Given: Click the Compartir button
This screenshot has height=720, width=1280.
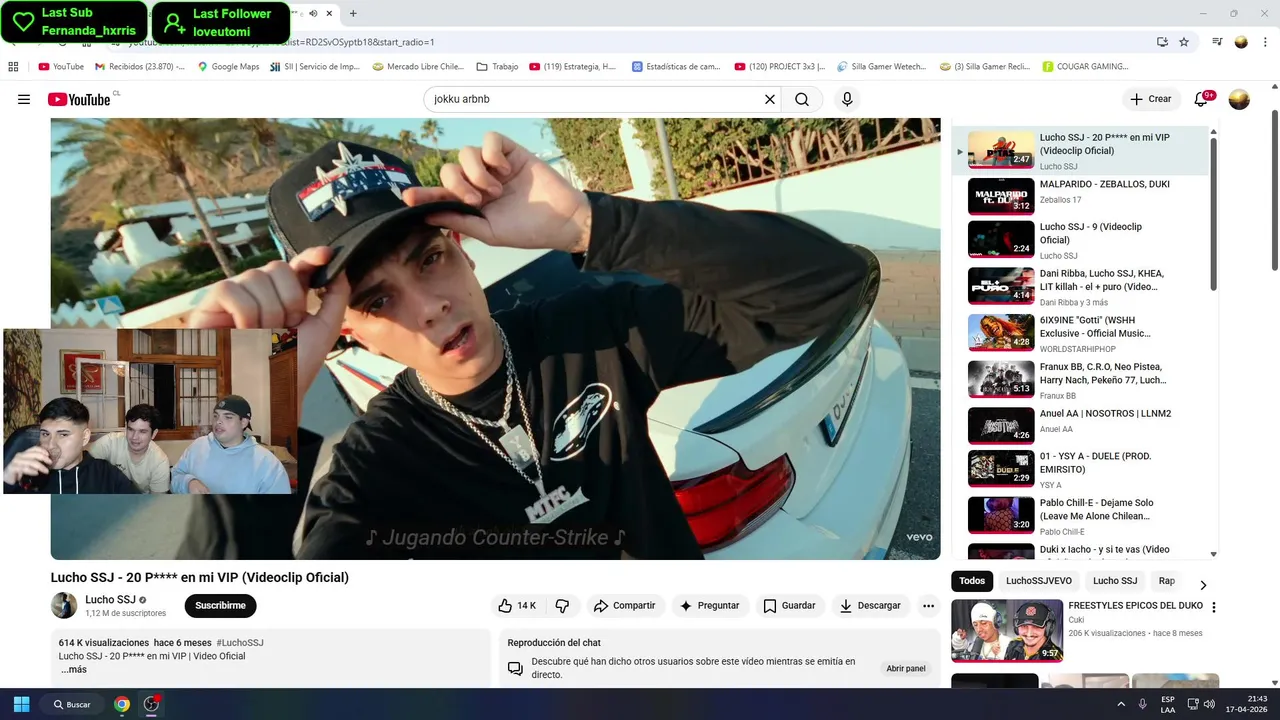Looking at the screenshot, I should pos(624,605).
